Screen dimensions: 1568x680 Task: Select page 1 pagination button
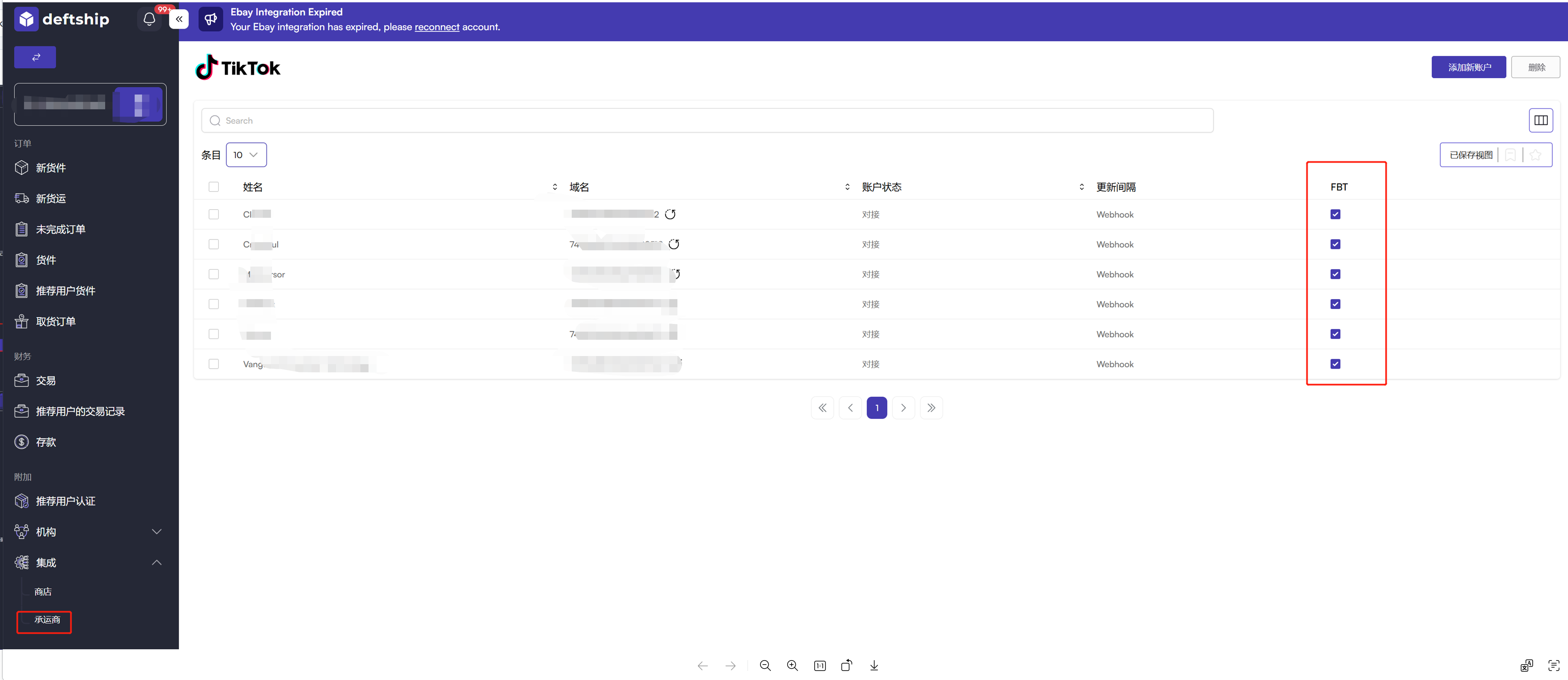pos(877,408)
